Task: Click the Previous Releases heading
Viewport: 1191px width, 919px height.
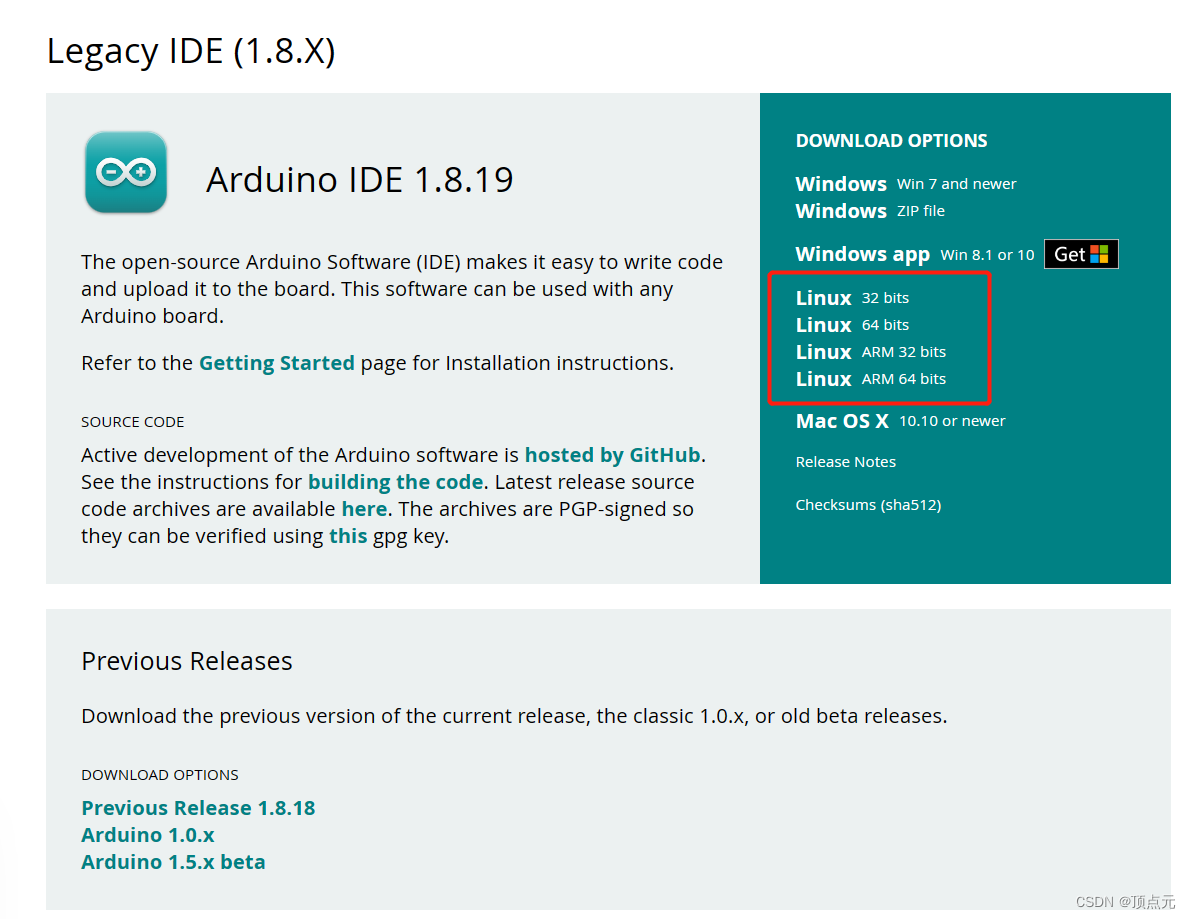Action: (x=187, y=662)
